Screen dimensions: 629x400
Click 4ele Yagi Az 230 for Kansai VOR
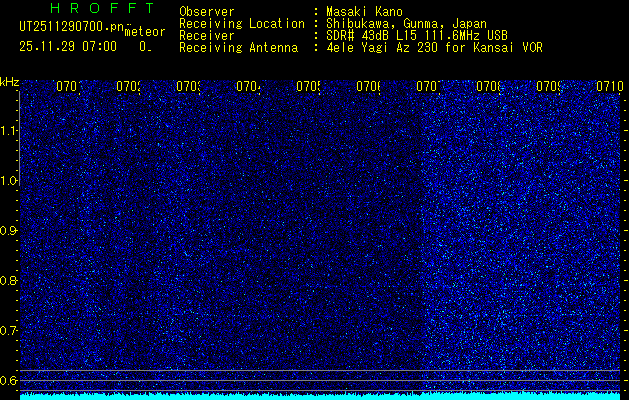tap(434, 48)
